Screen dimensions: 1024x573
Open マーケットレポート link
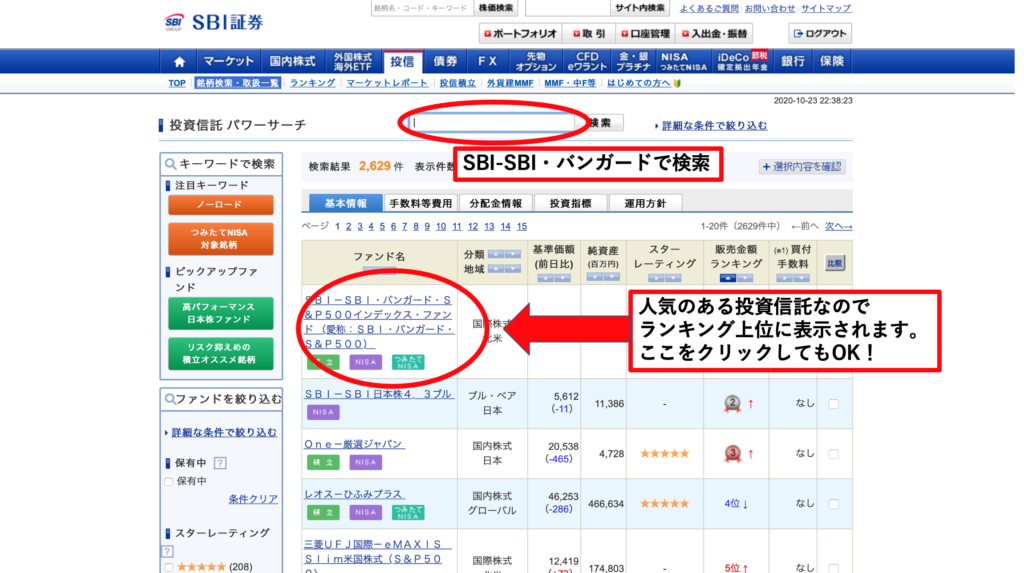387,83
